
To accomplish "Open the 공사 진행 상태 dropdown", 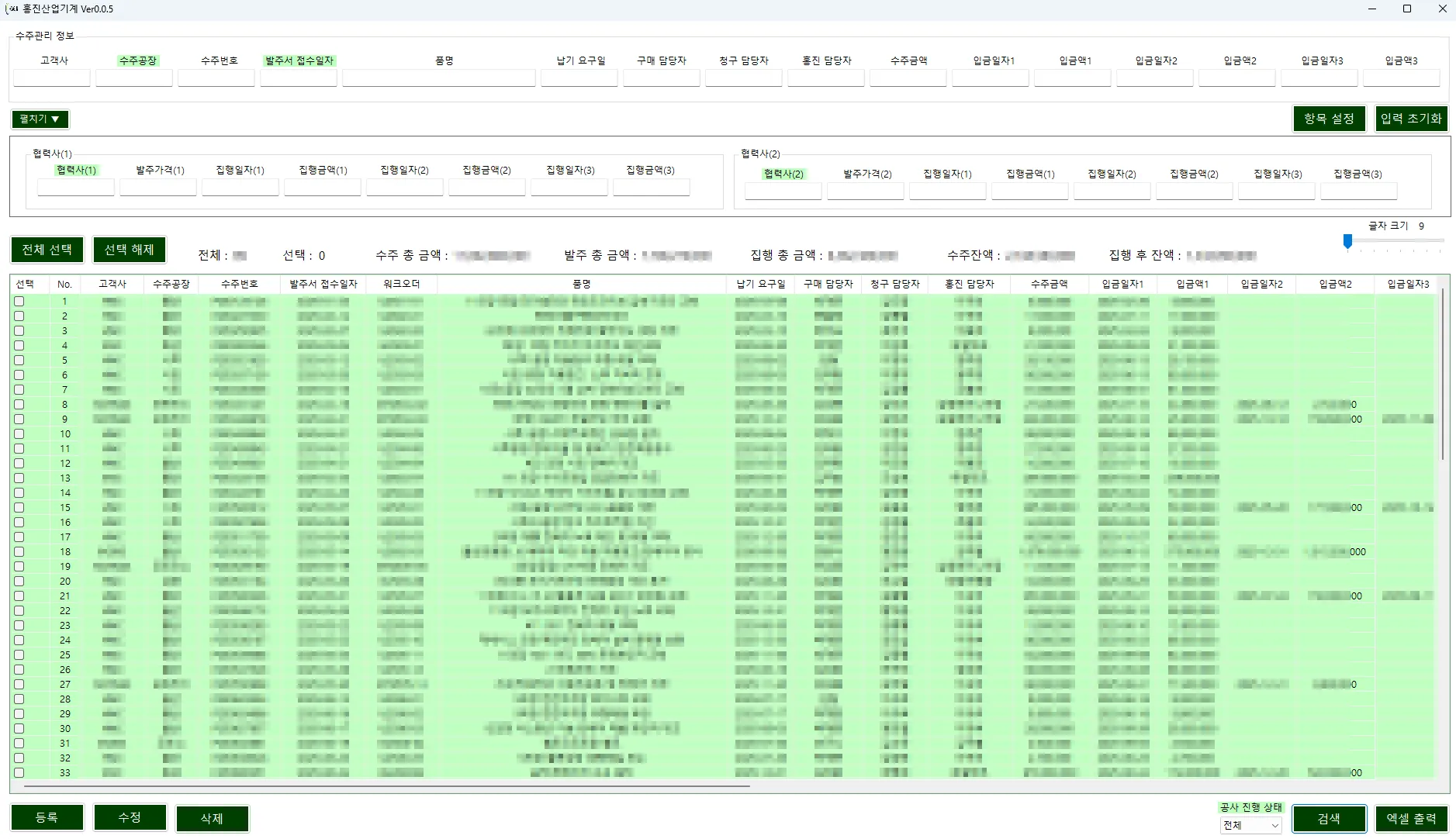I will tap(1250, 826).
